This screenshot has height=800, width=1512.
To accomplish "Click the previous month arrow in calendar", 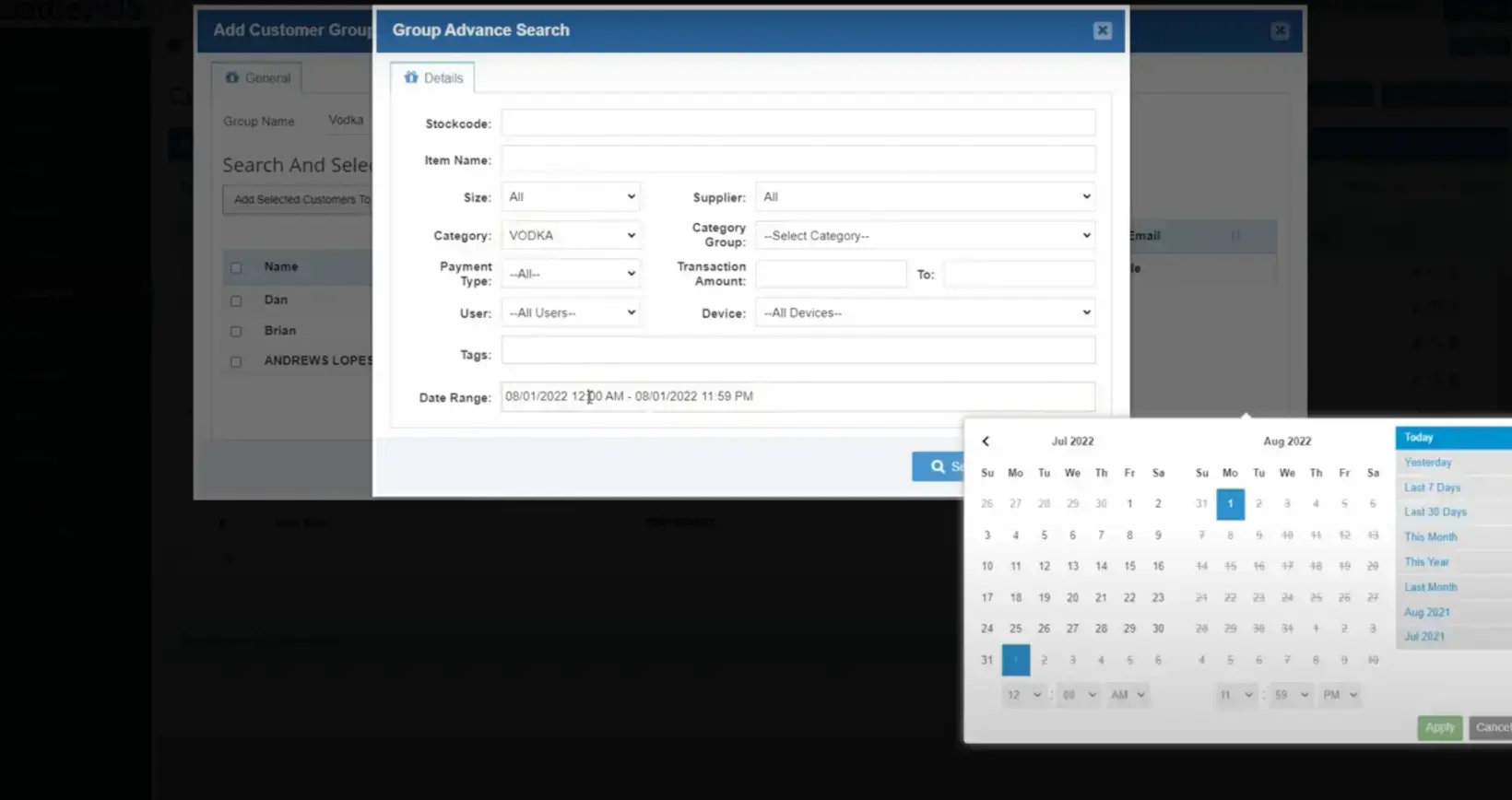I will (986, 441).
